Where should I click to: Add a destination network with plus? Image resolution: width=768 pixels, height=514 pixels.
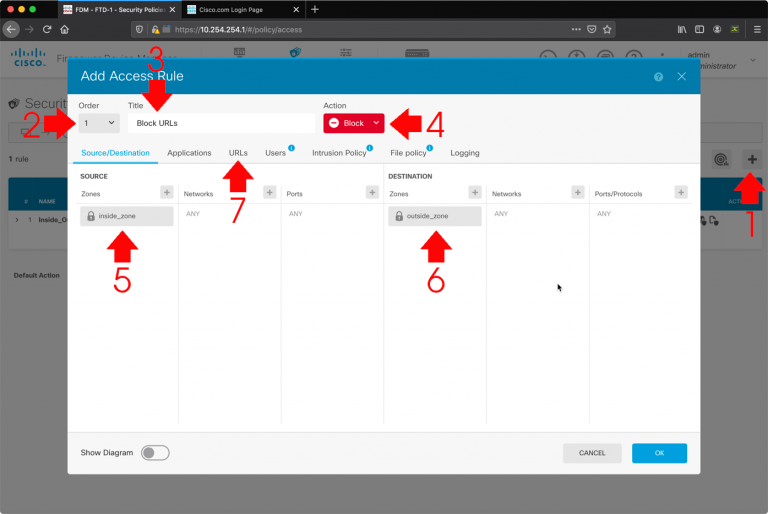point(577,193)
